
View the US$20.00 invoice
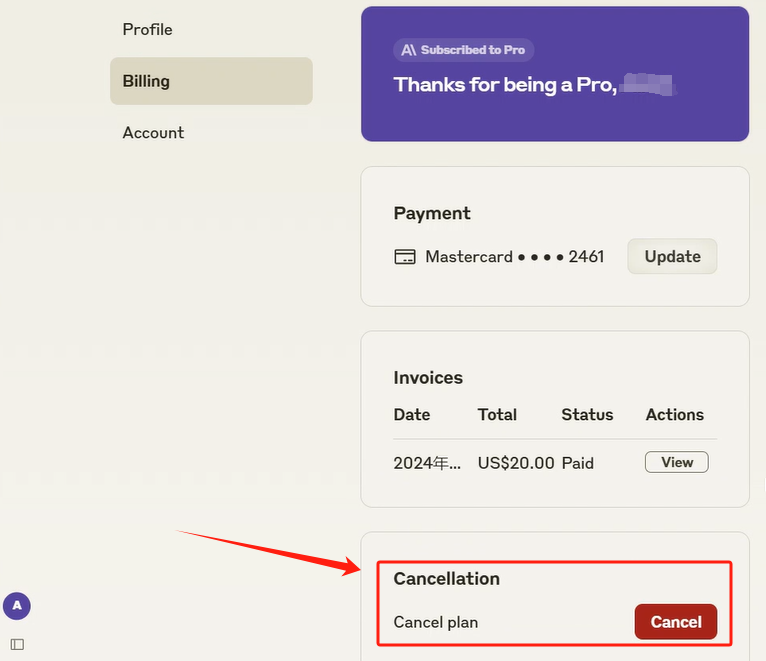click(676, 462)
